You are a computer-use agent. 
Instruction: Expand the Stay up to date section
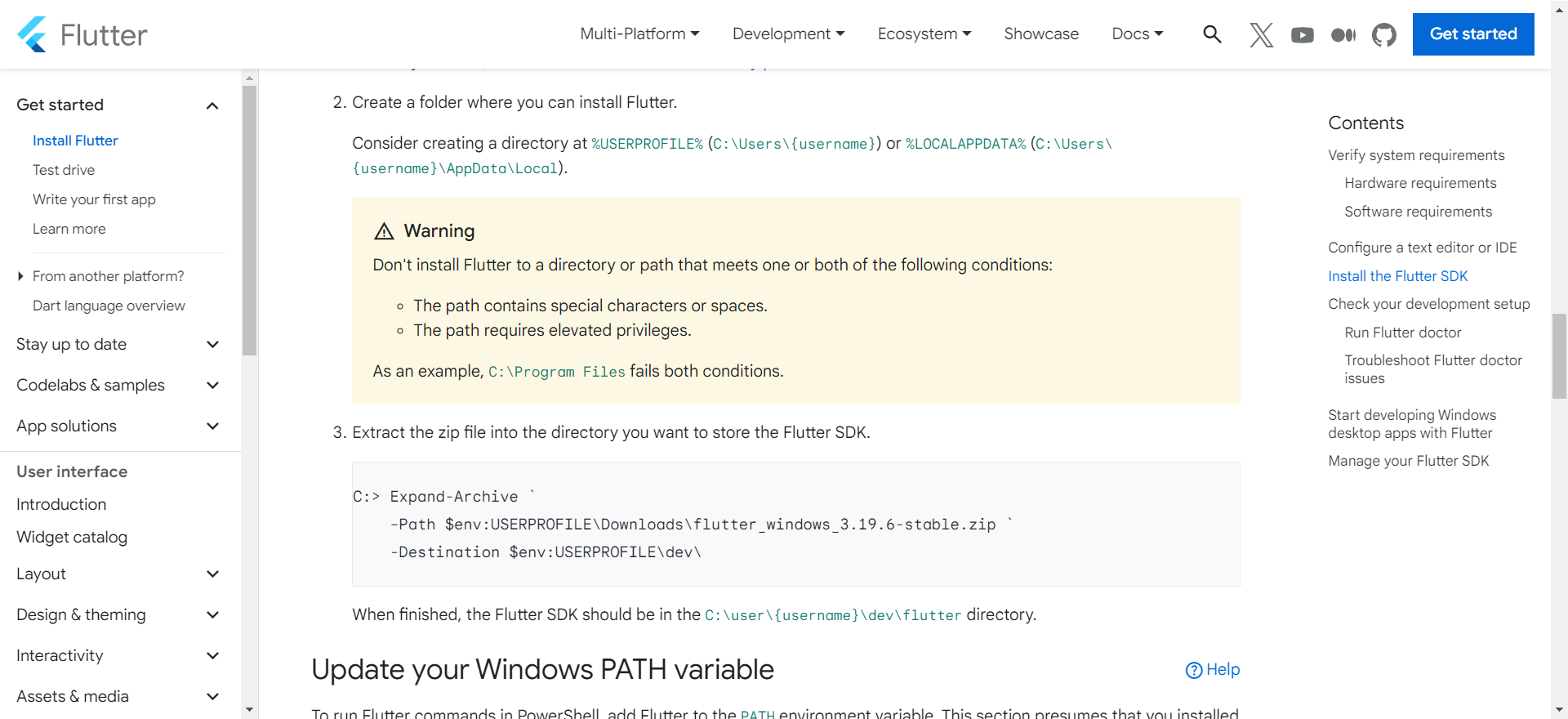212,345
